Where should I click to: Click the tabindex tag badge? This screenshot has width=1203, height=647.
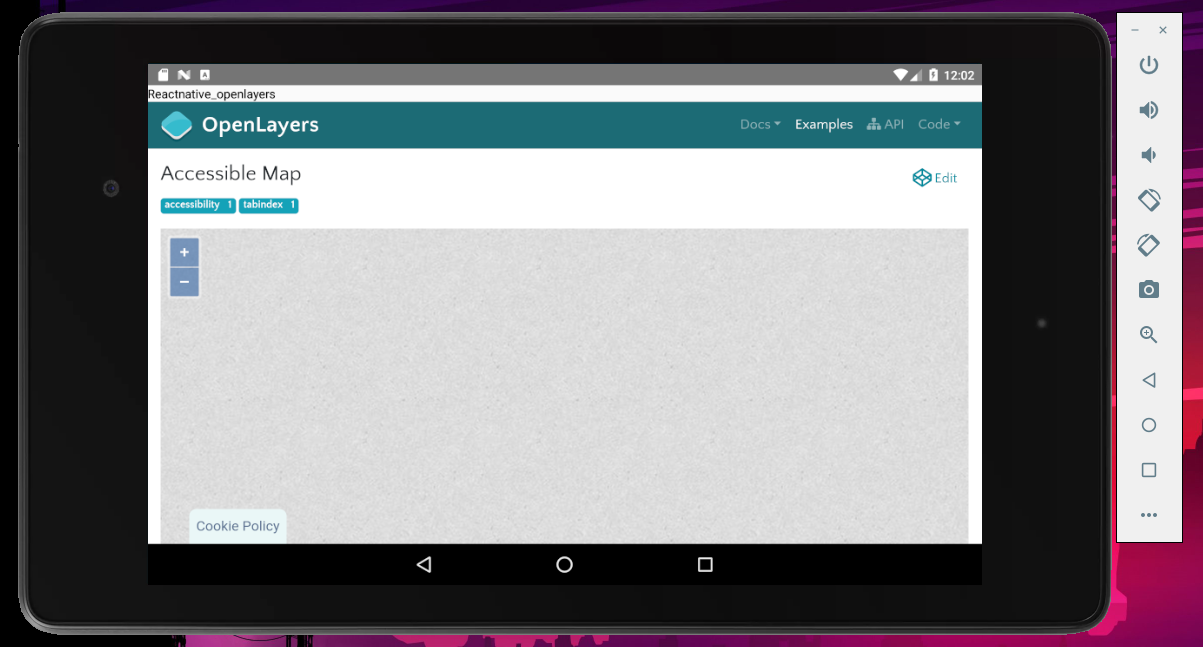coord(269,205)
